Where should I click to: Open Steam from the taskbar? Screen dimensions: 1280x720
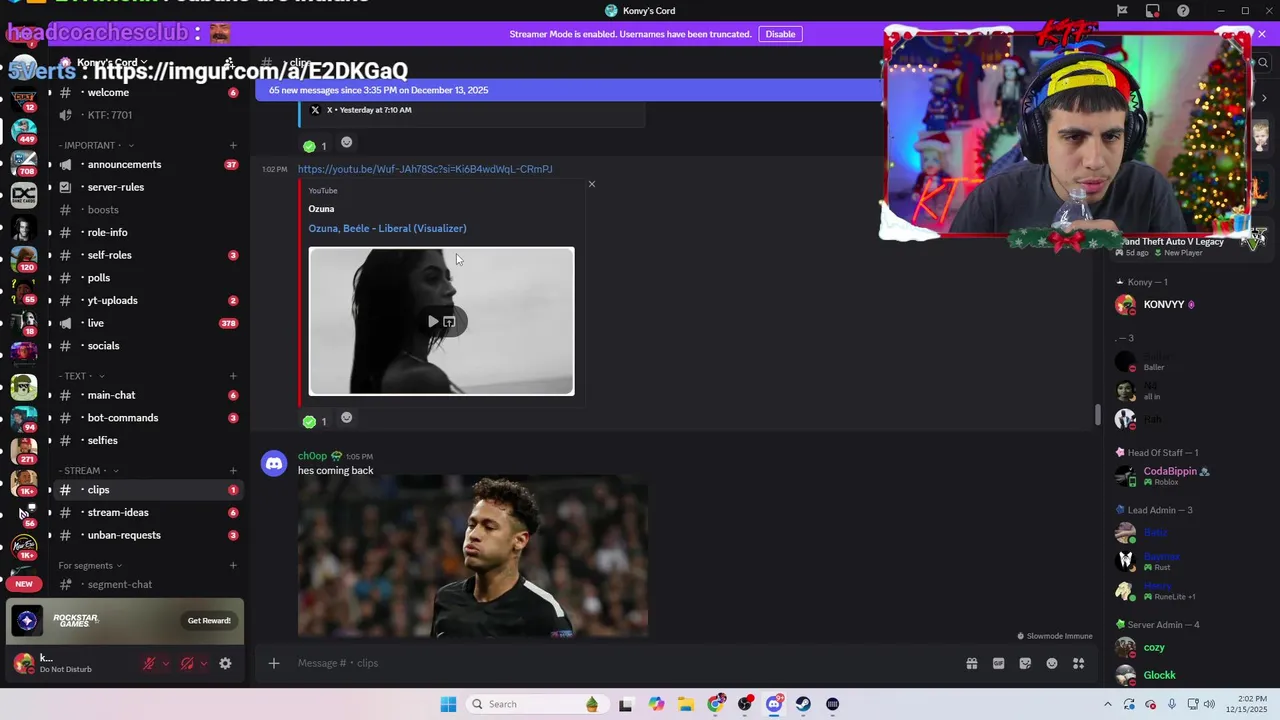(x=803, y=704)
